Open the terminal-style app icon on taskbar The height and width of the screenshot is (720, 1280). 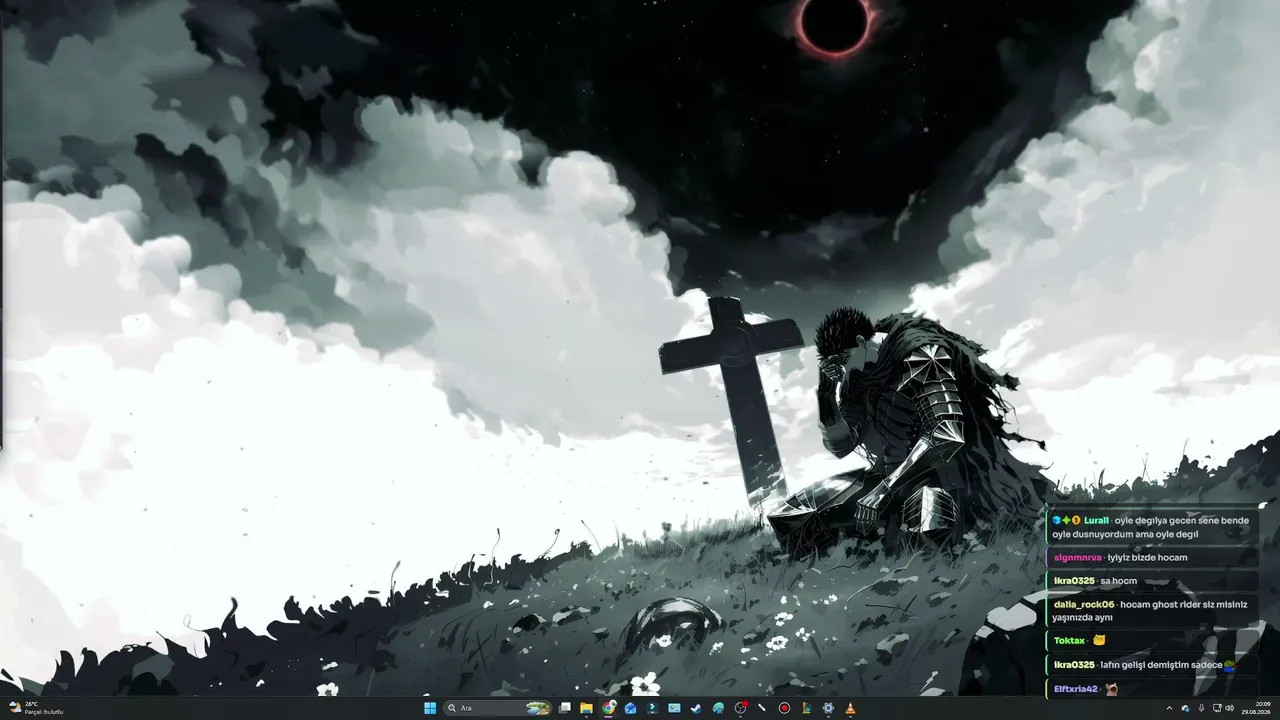(x=652, y=708)
